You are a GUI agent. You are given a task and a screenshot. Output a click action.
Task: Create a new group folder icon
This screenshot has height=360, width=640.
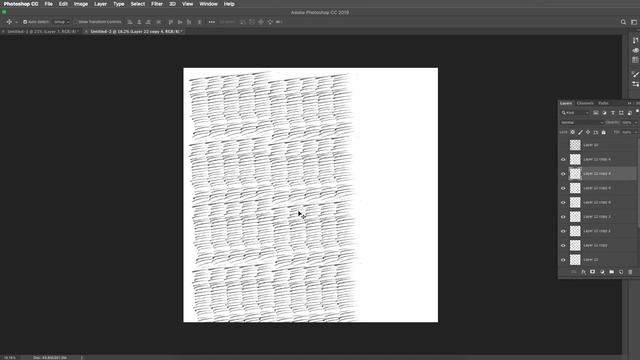tap(611, 272)
